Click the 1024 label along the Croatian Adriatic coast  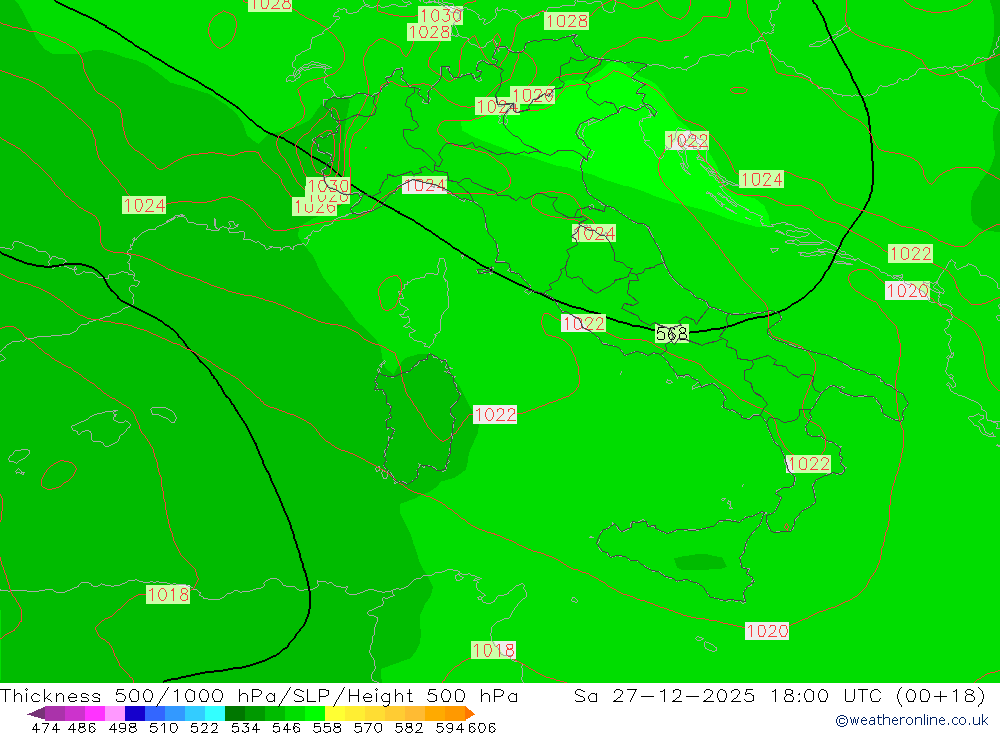pyautogui.click(x=761, y=179)
